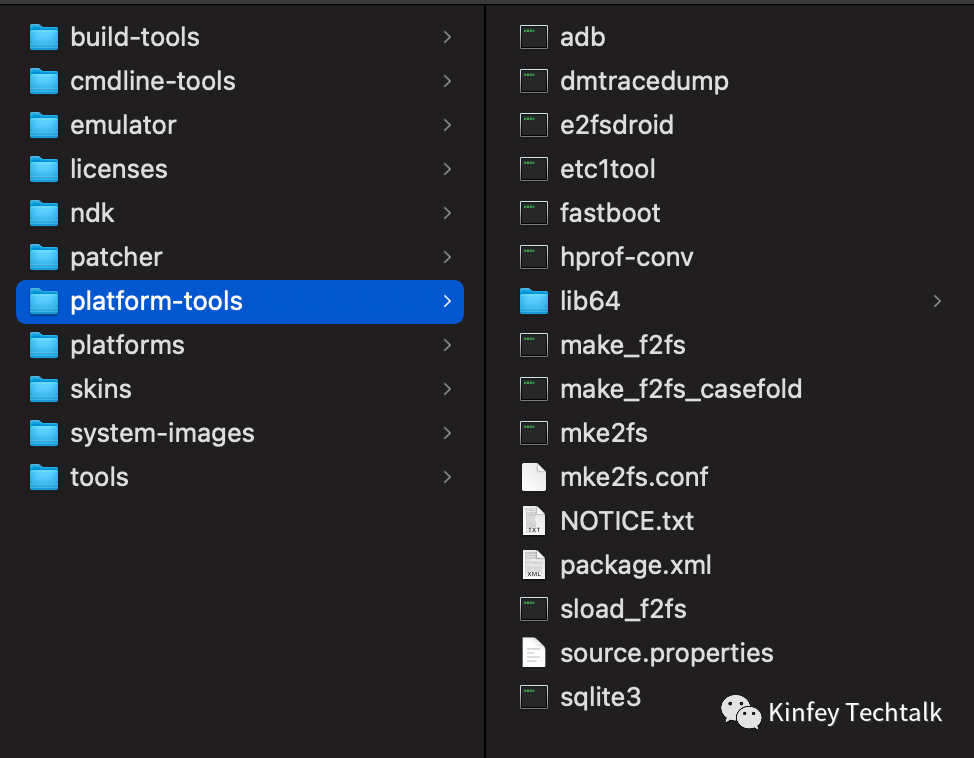
Task: Select the hprof-conv file name
Action: click(626, 257)
